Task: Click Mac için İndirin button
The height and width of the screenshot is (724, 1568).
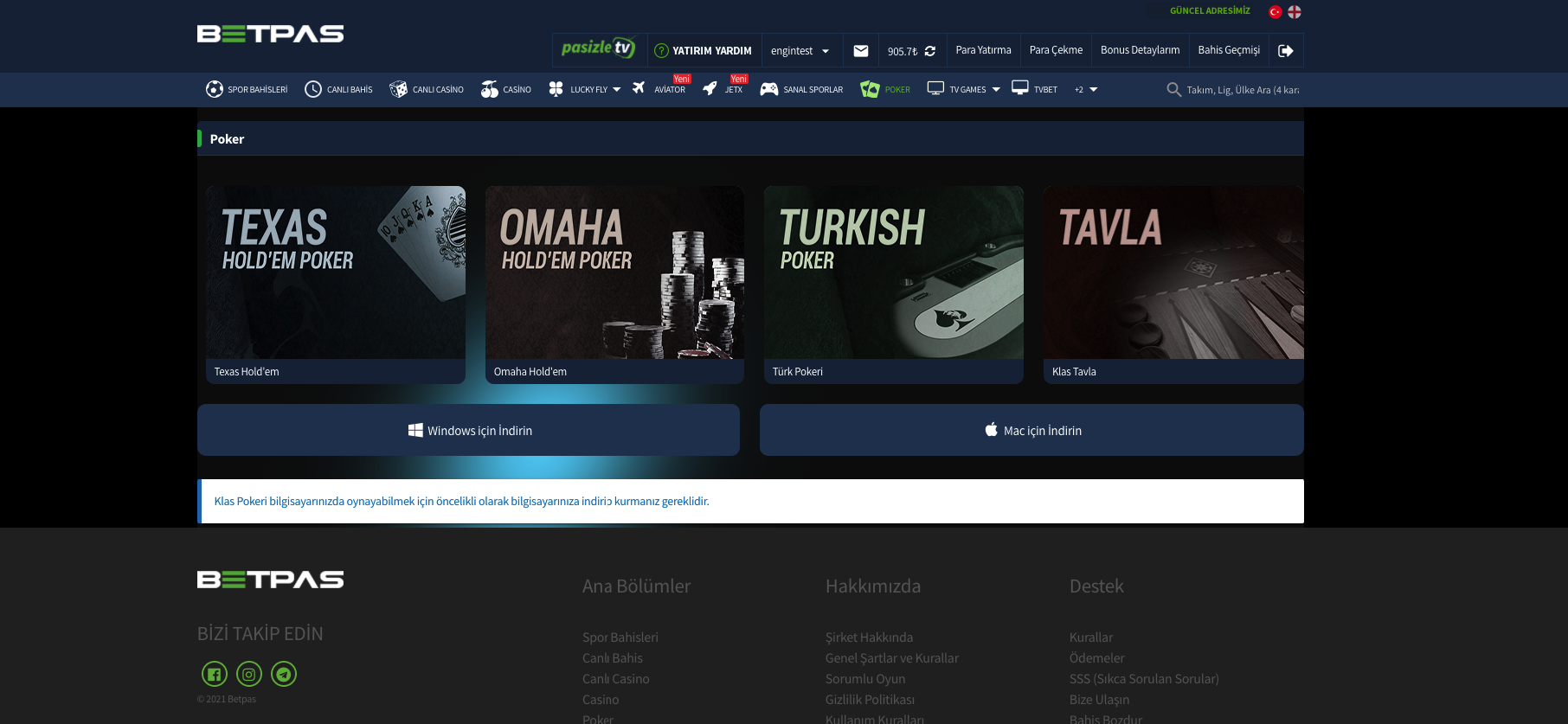Action: point(1031,430)
